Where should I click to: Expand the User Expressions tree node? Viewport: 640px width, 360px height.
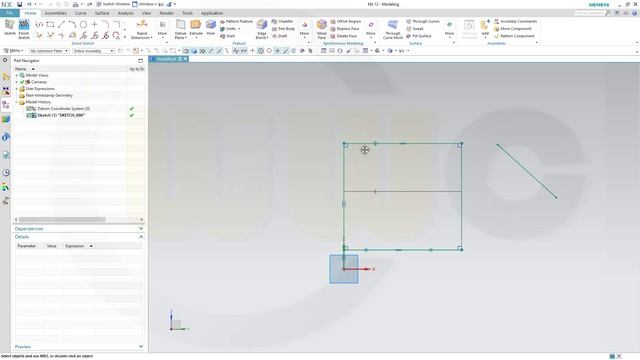click(17, 89)
